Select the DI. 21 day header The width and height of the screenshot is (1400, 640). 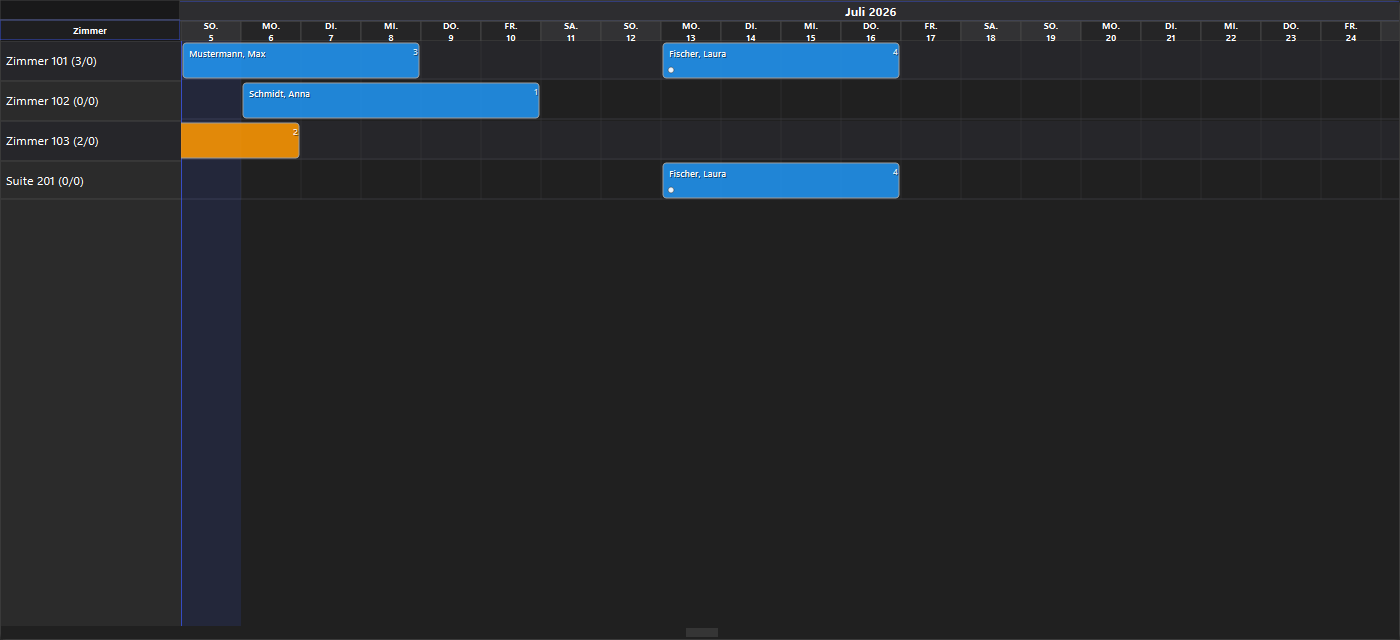point(1171,31)
